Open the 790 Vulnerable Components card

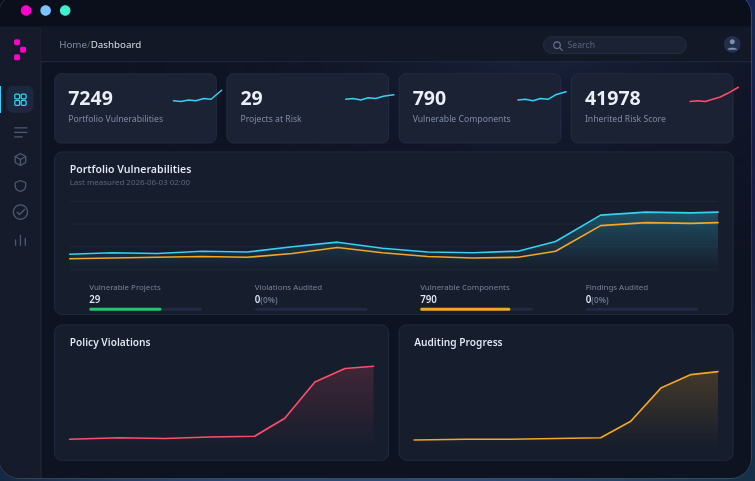tap(480, 108)
